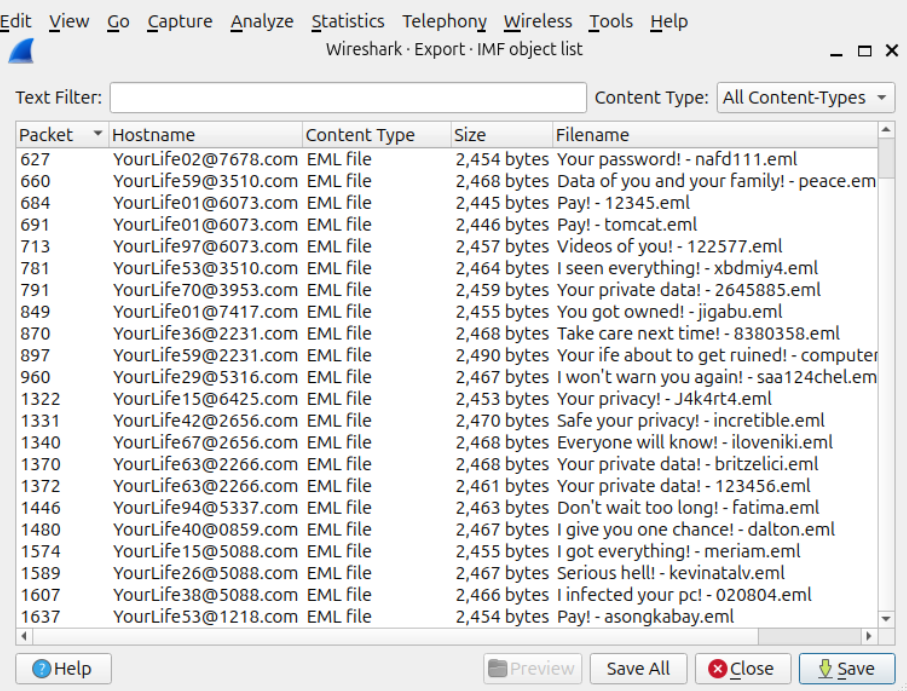Sort by Content Type column header
This screenshot has width=907, height=691.
tap(376, 135)
